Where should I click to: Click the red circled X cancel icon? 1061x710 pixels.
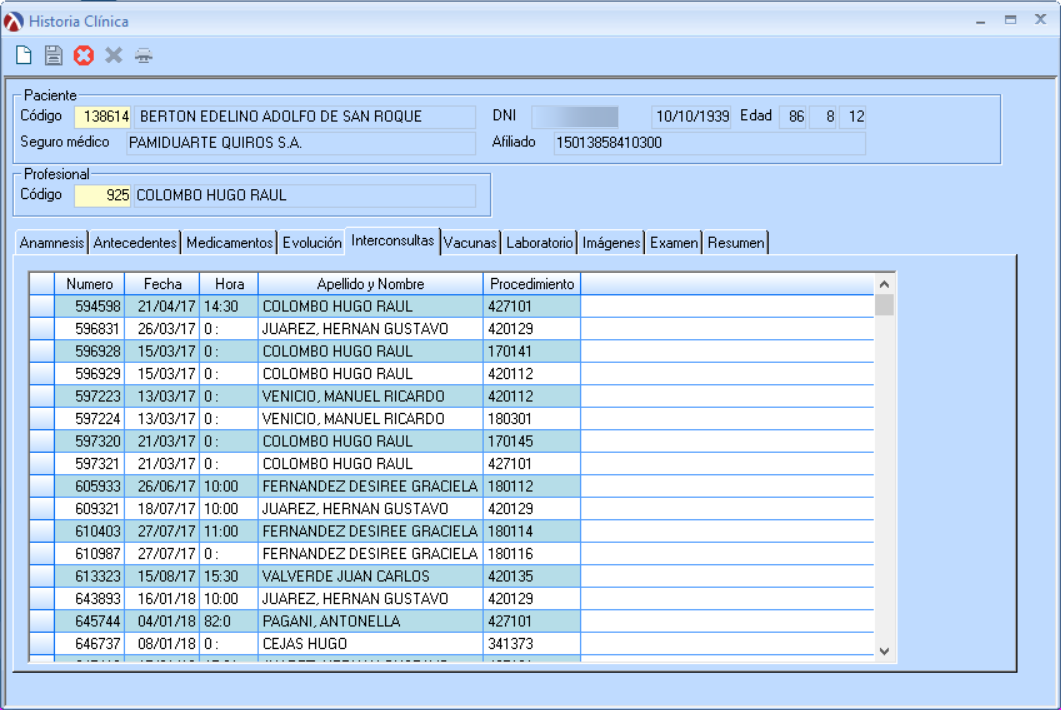(x=83, y=56)
